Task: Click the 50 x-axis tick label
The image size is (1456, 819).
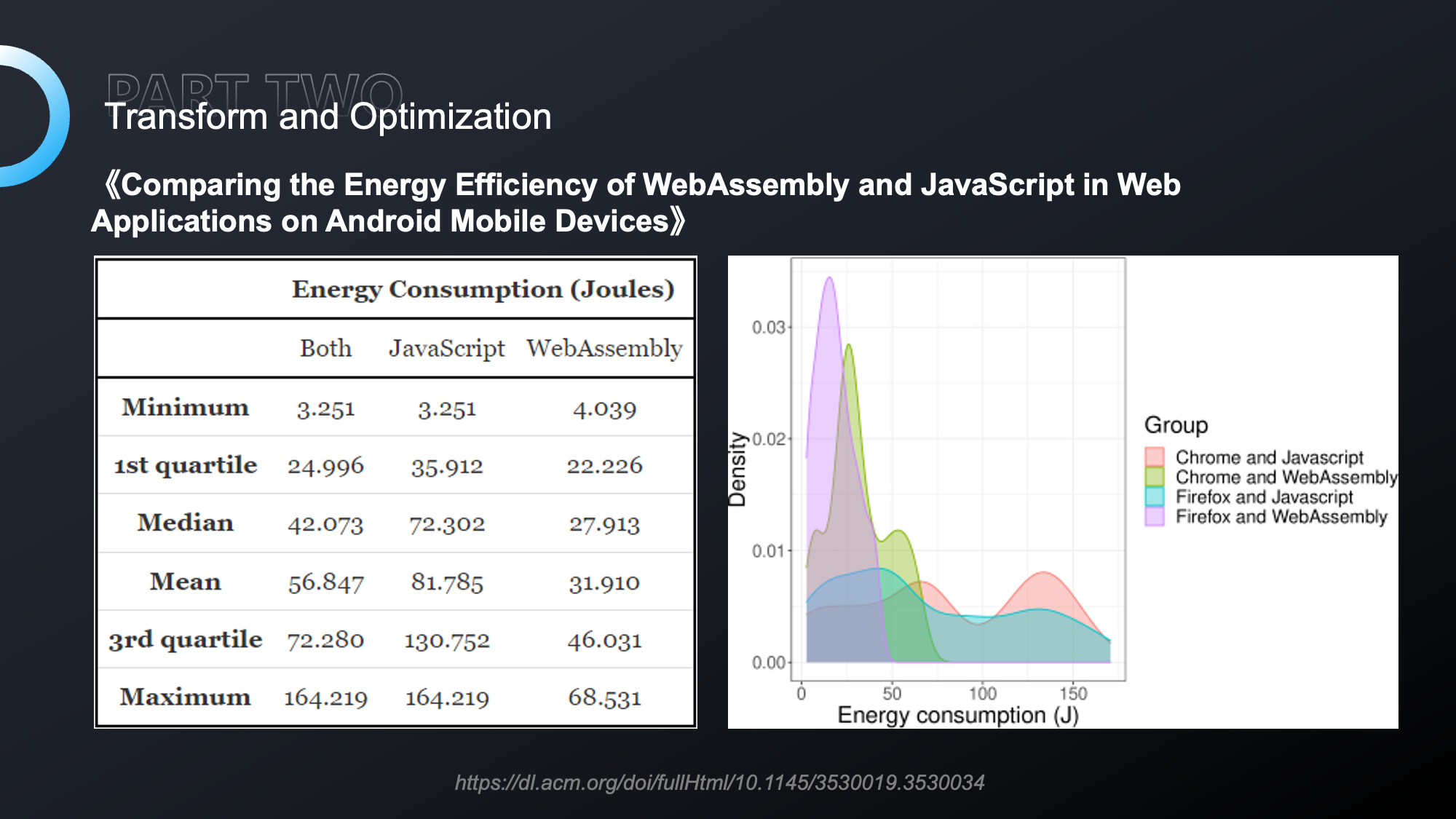Action: pyautogui.click(x=892, y=694)
